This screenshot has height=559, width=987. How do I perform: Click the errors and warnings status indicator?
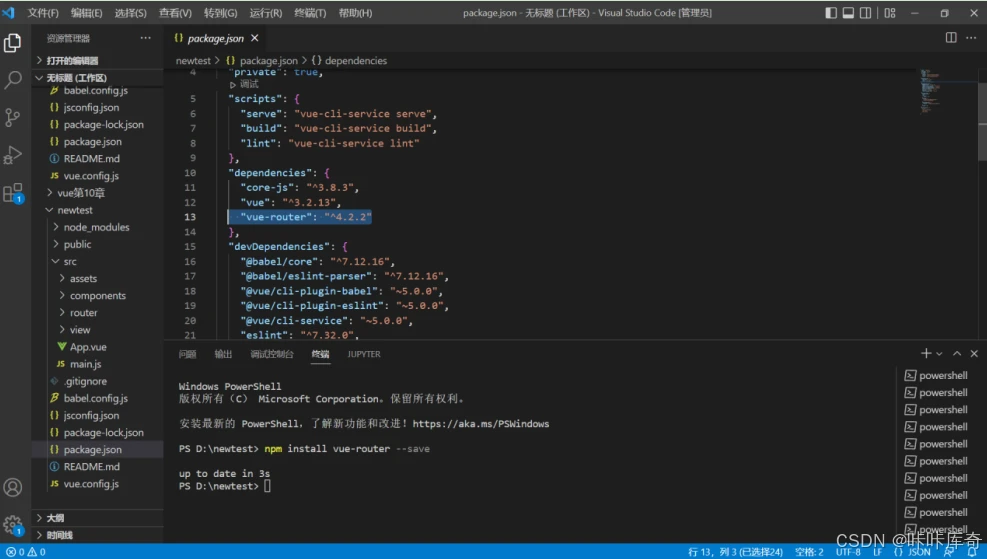click(x=26, y=552)
